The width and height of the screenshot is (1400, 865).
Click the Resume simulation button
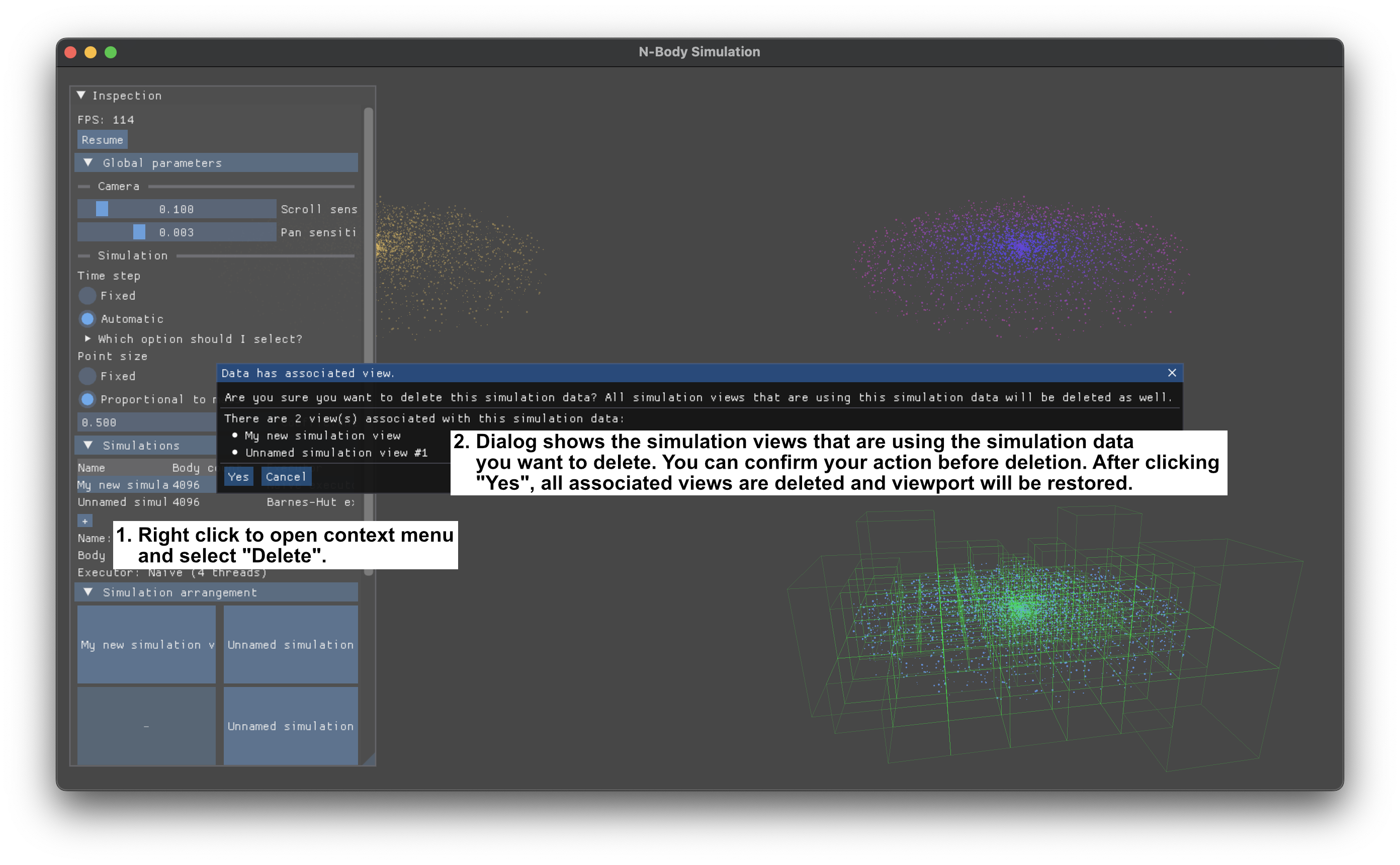click(103, 140)
